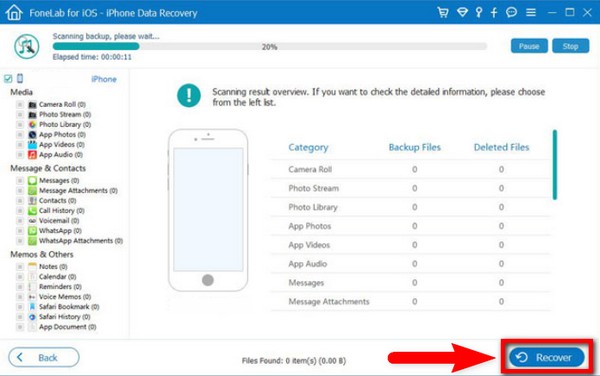
Task: Click the Backup Files column header
Action: 415,147
